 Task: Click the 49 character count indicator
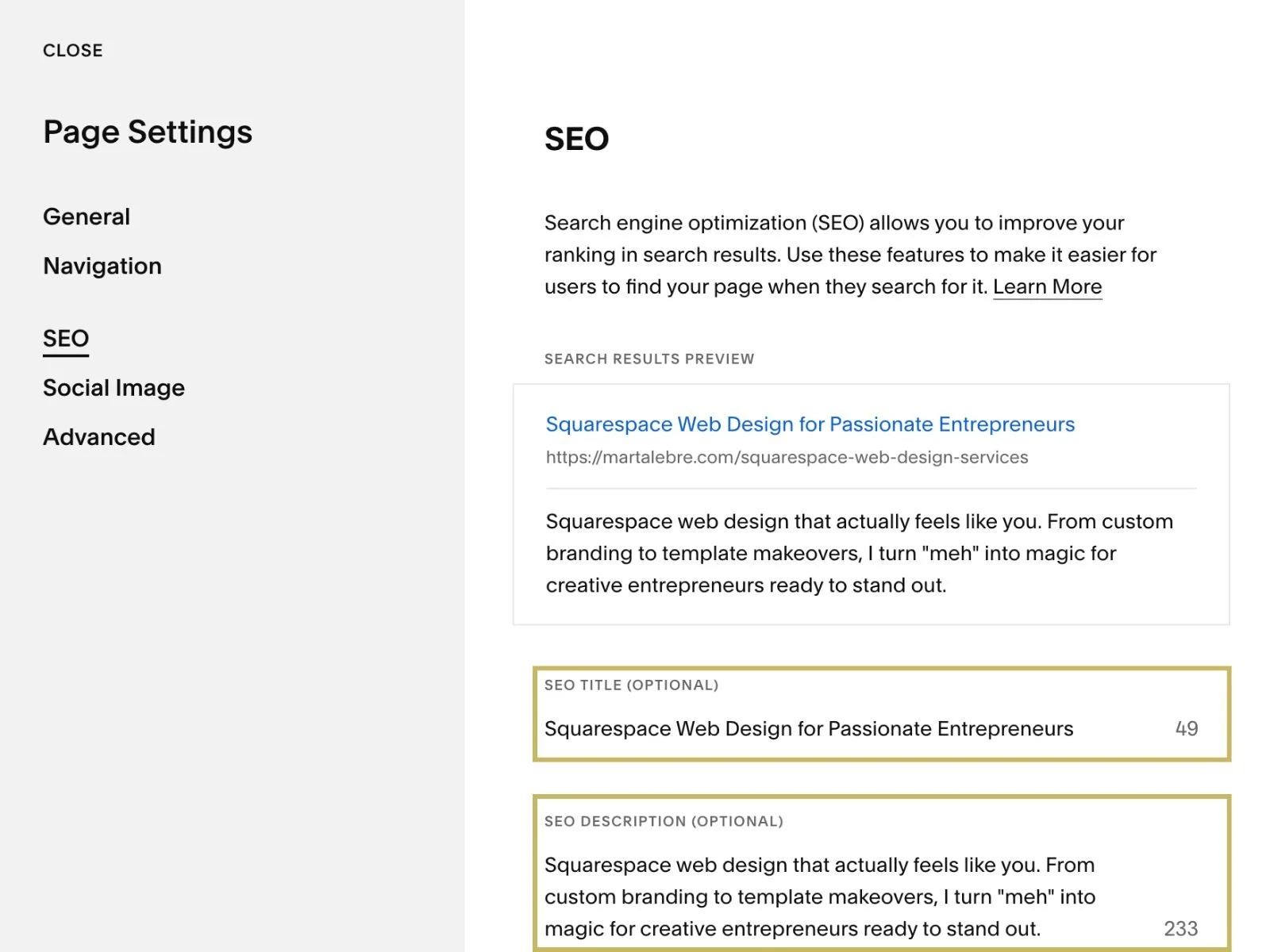coord(1186,728)
